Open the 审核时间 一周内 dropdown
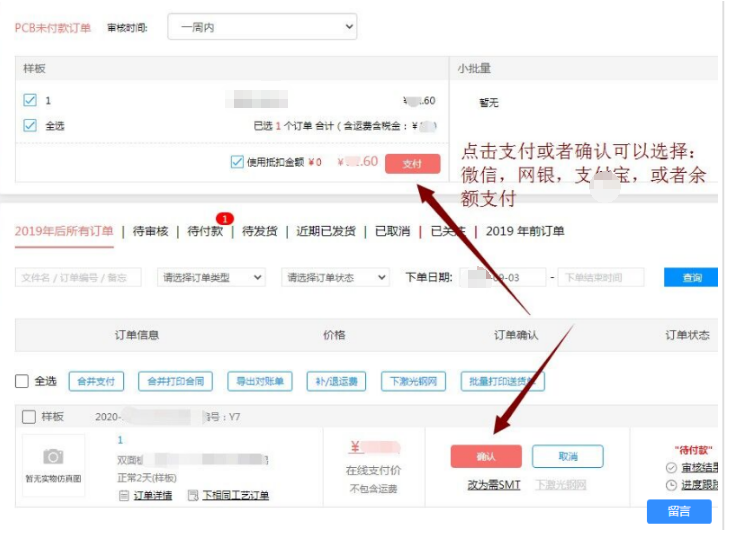731x548 pixels. click(262, 27)
